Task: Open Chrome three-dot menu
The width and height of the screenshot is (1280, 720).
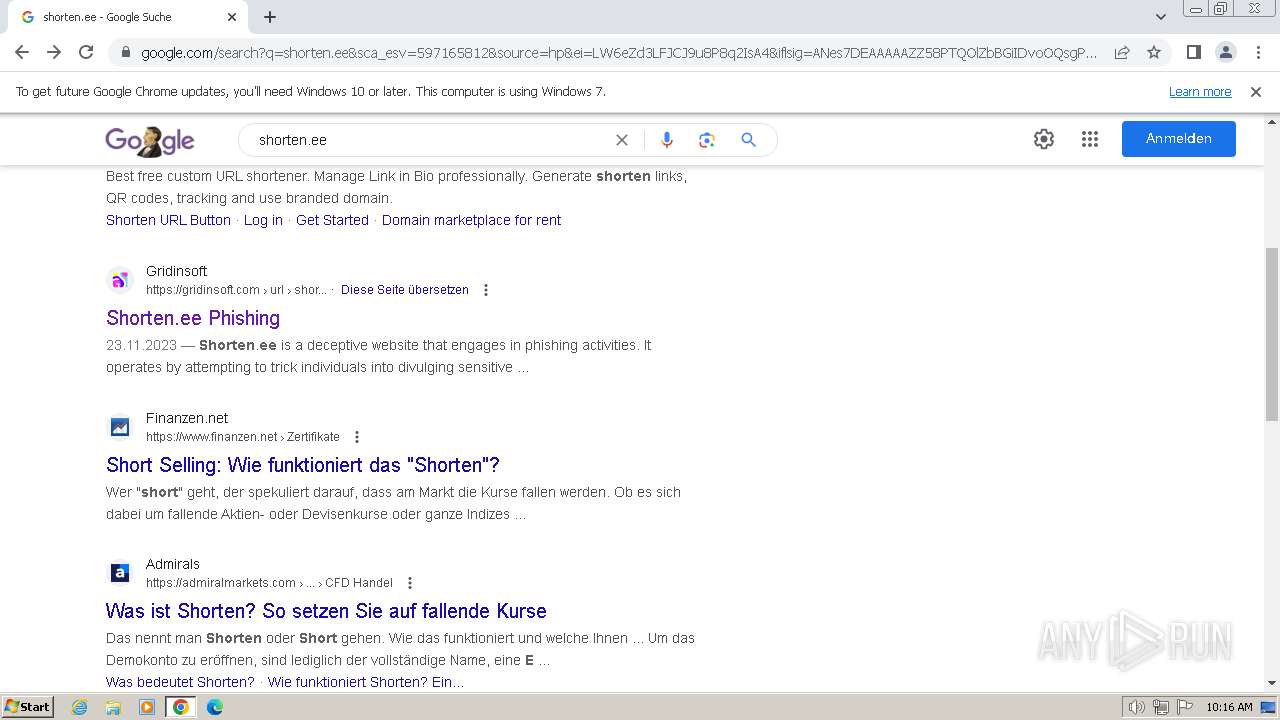Action: click(1258, 52)
